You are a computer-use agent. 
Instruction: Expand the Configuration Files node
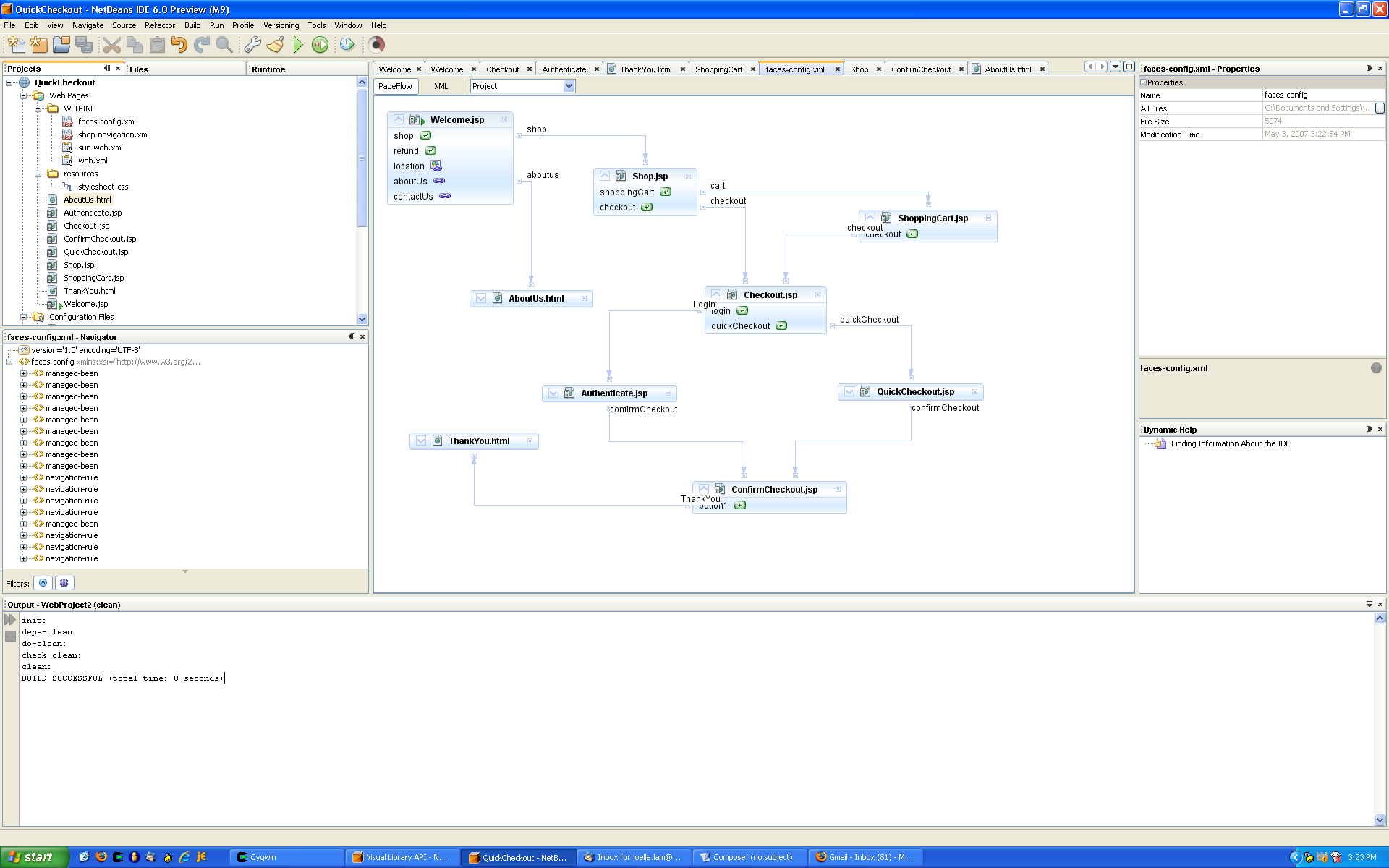(x=24, y=317)
